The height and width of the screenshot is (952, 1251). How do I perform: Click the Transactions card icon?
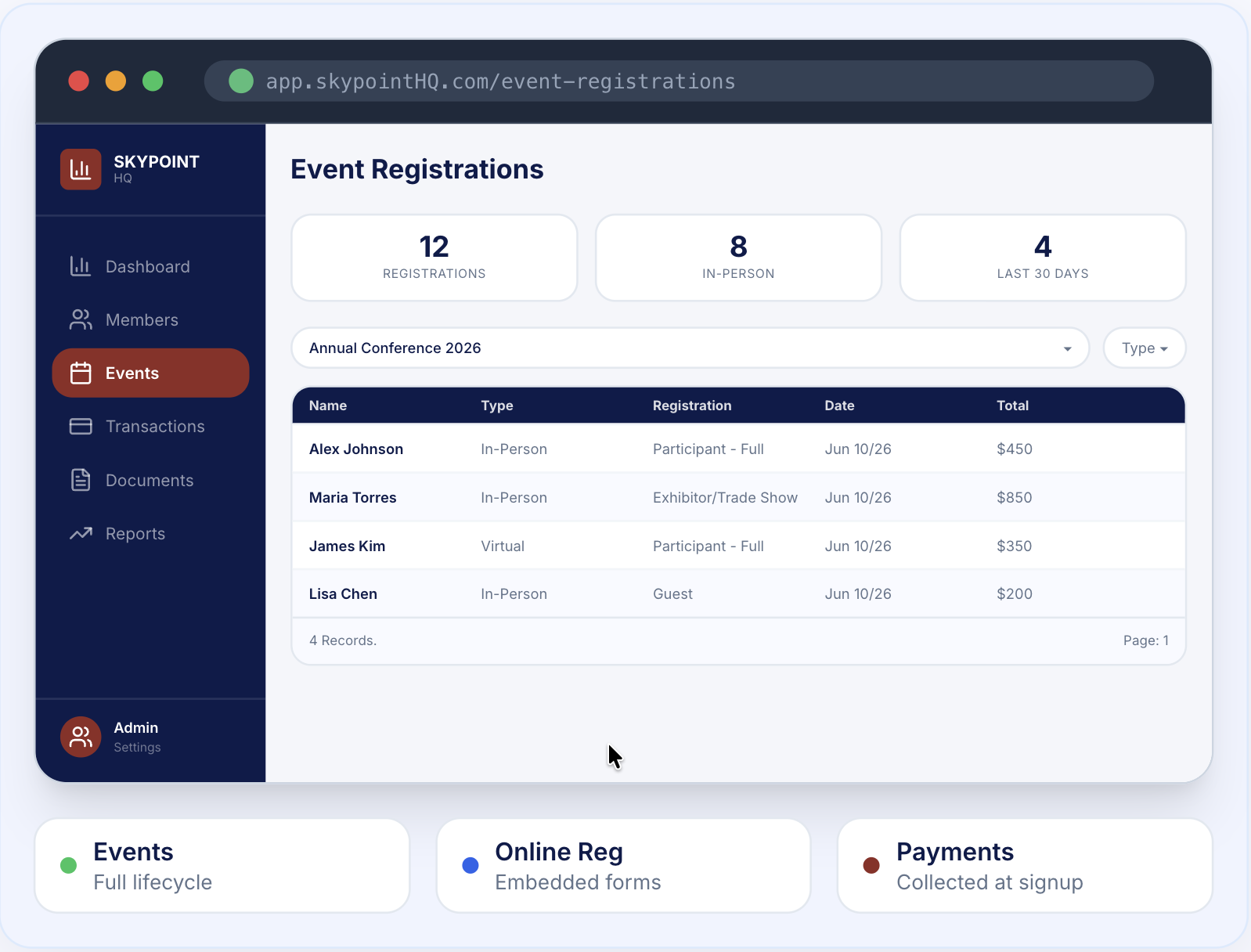point(81,426)
